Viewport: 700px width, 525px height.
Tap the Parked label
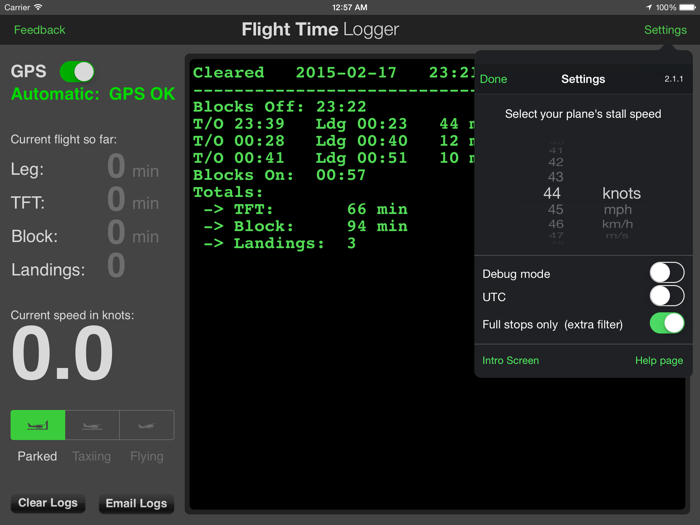click(x=37, y=456)
